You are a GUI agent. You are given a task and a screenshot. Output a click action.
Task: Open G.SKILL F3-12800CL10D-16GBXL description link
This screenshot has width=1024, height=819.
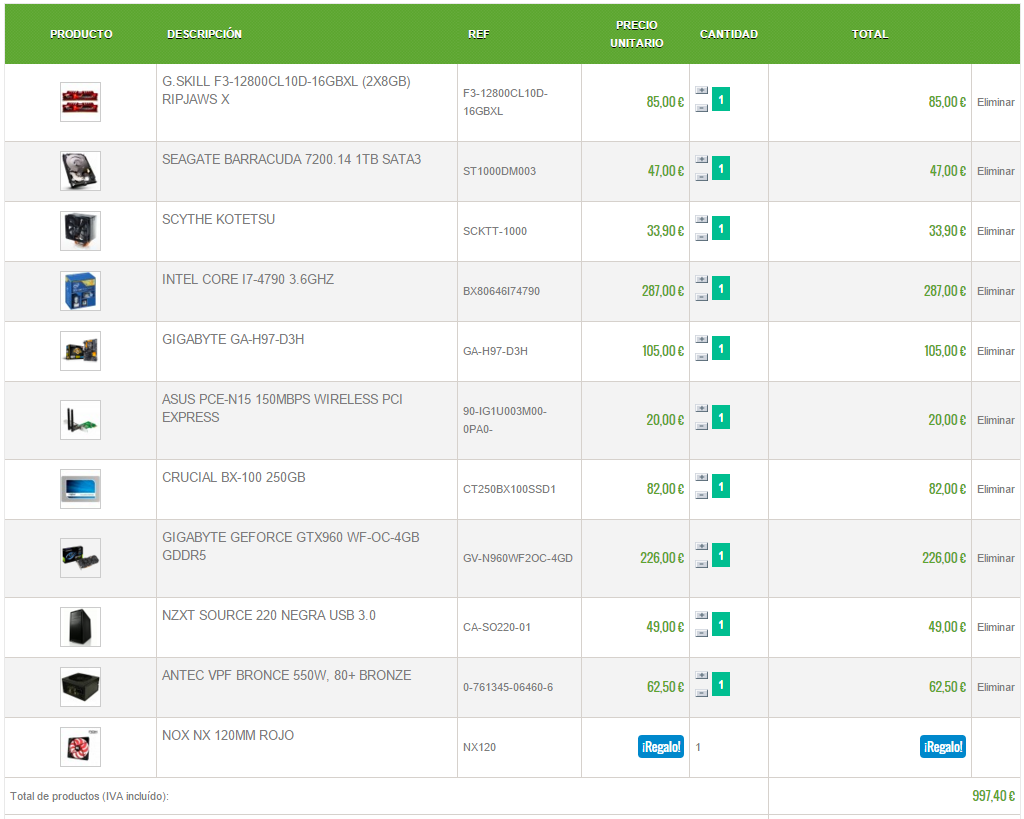point(286,90)
